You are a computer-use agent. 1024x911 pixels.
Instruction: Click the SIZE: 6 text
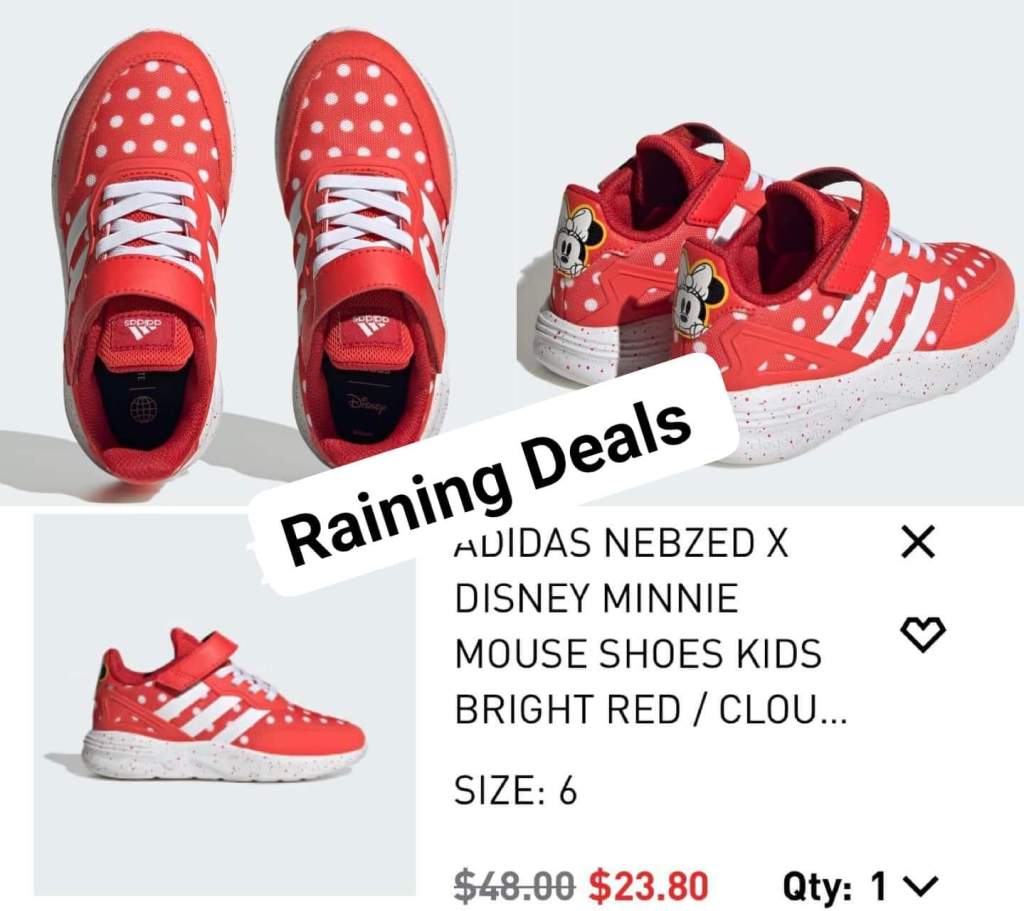[515, 791]
